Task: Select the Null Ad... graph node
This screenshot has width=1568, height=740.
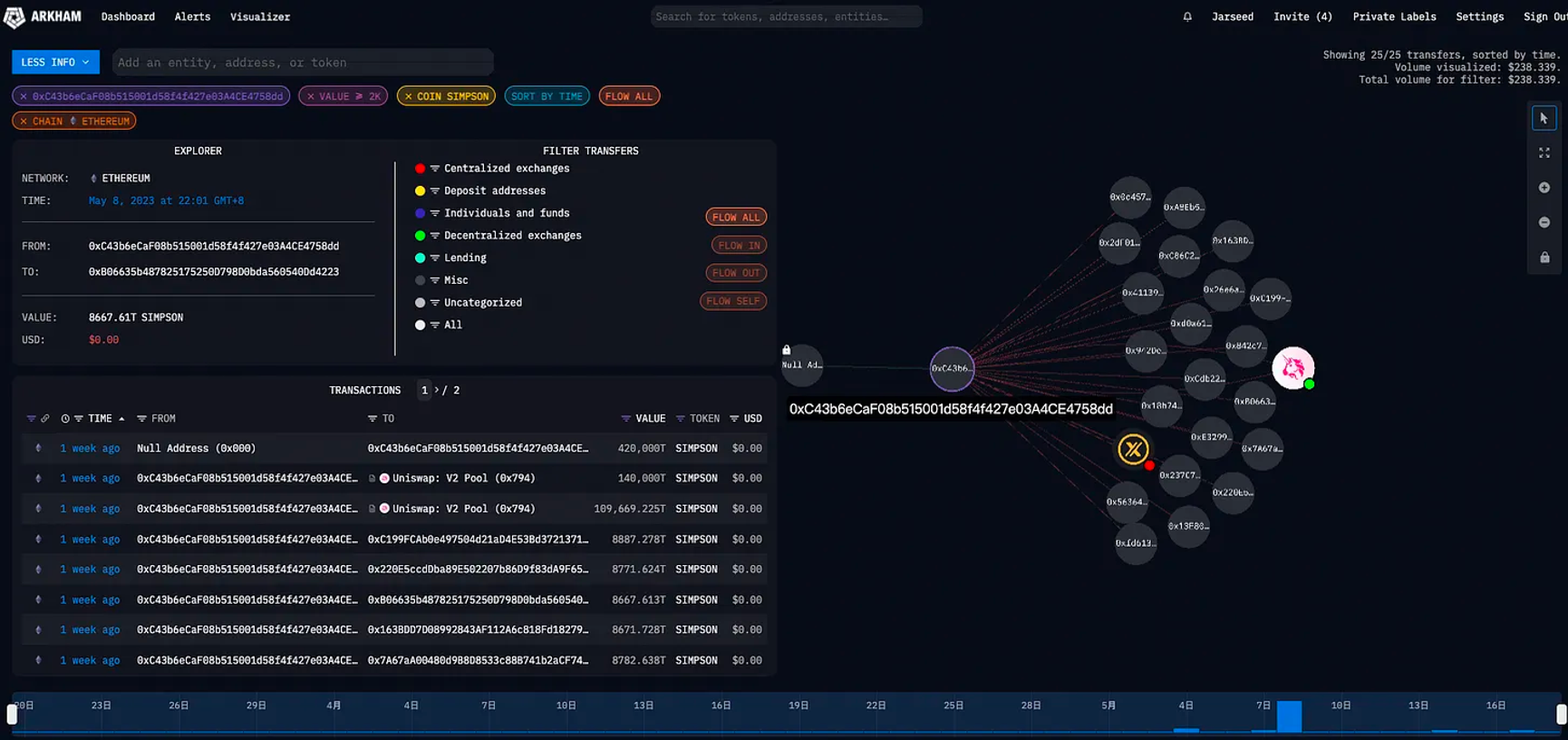Action: (802, 365)
